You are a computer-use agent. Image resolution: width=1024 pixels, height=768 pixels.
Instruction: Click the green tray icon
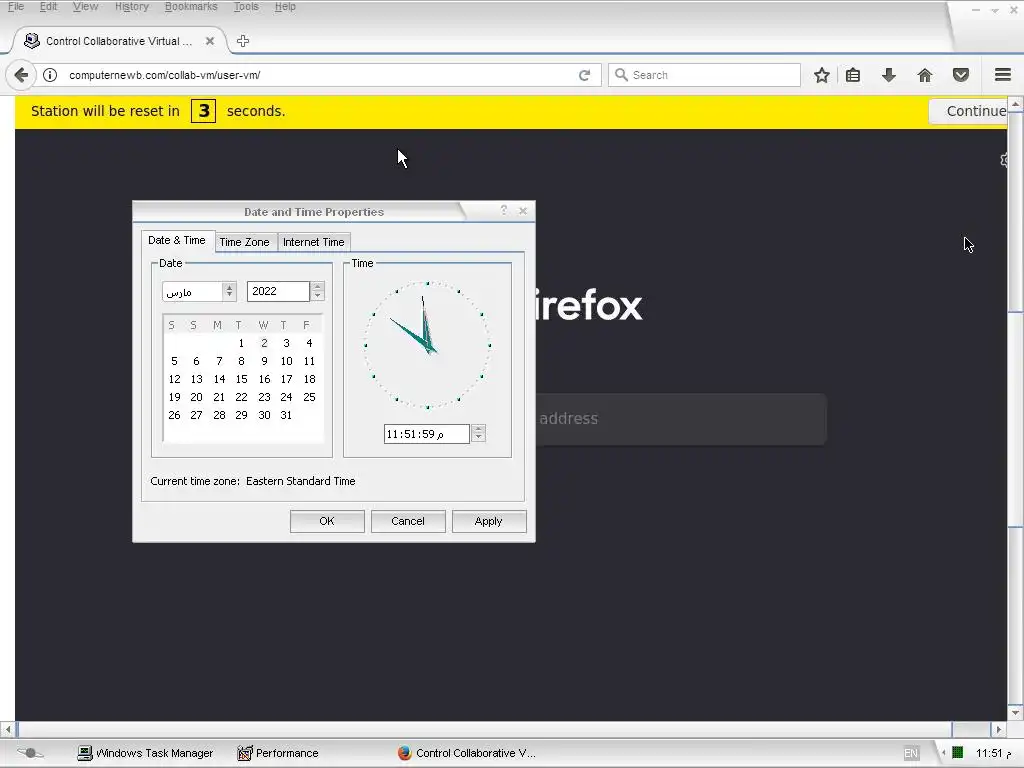(x=957, y=753)
